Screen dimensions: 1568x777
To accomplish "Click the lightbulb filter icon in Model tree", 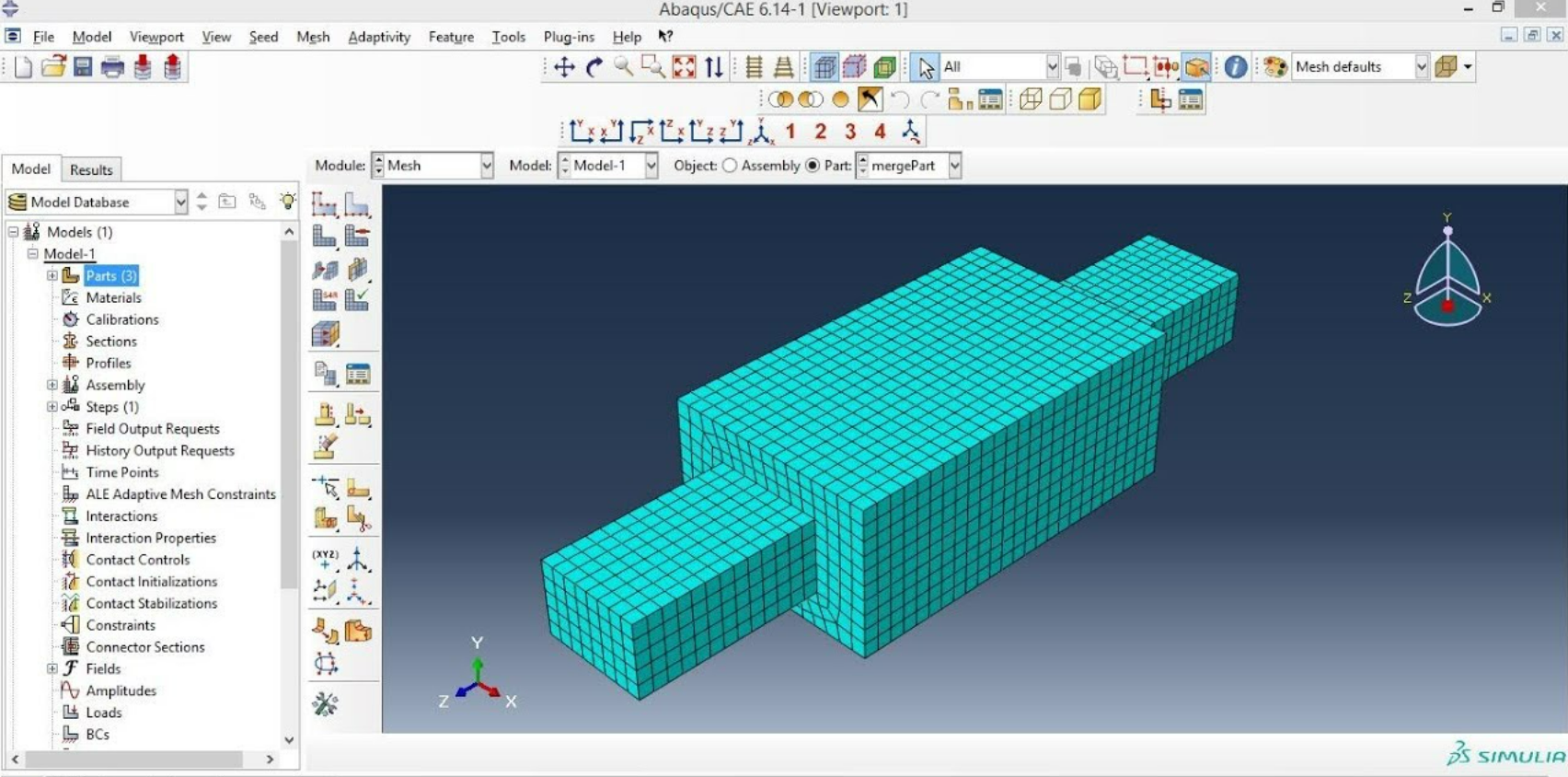I will coord(288,202).
